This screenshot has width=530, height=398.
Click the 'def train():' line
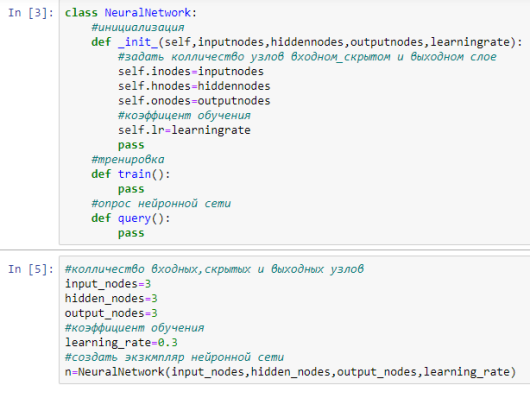[x=131, y=174]
